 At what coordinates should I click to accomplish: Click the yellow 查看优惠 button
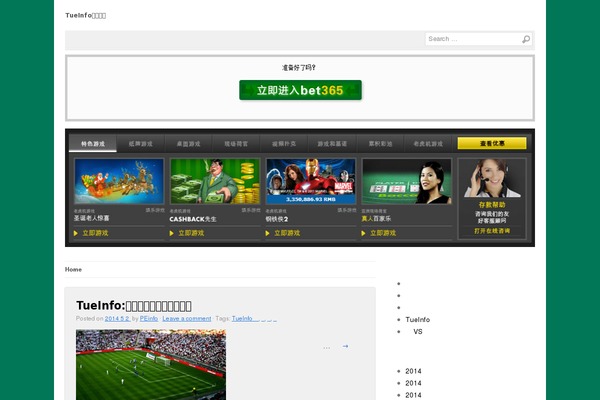pyautogui.click(x=492, y=143)
